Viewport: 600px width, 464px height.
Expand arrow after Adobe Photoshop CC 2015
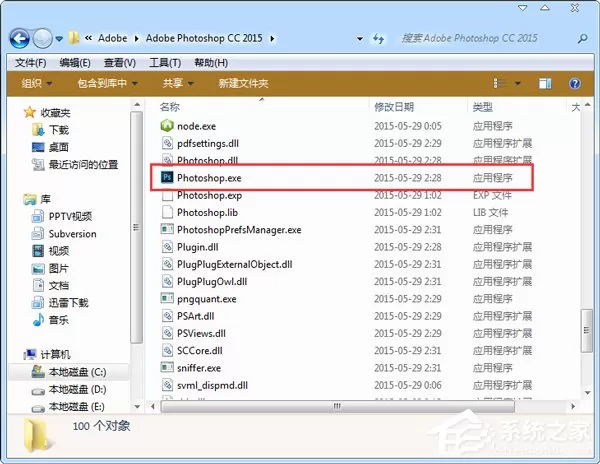tap(272, 39)
